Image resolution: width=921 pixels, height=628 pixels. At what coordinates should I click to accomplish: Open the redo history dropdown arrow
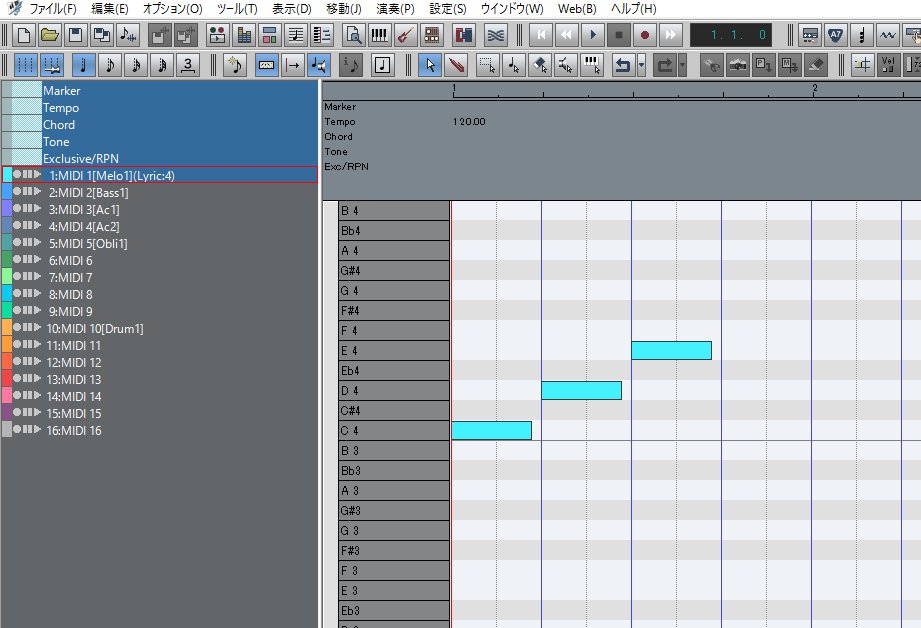pyautogui.click(x=683, y=65)
